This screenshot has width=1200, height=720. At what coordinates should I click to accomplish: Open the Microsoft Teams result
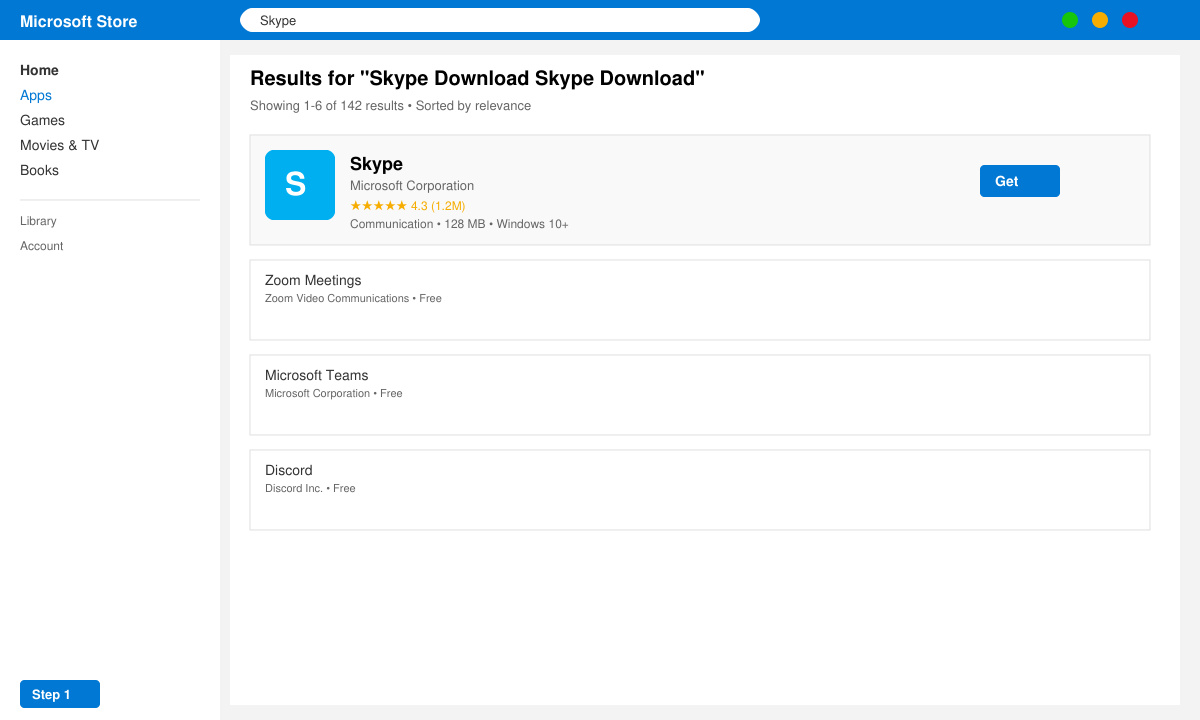pyautogui.click(x=700, y=395)
